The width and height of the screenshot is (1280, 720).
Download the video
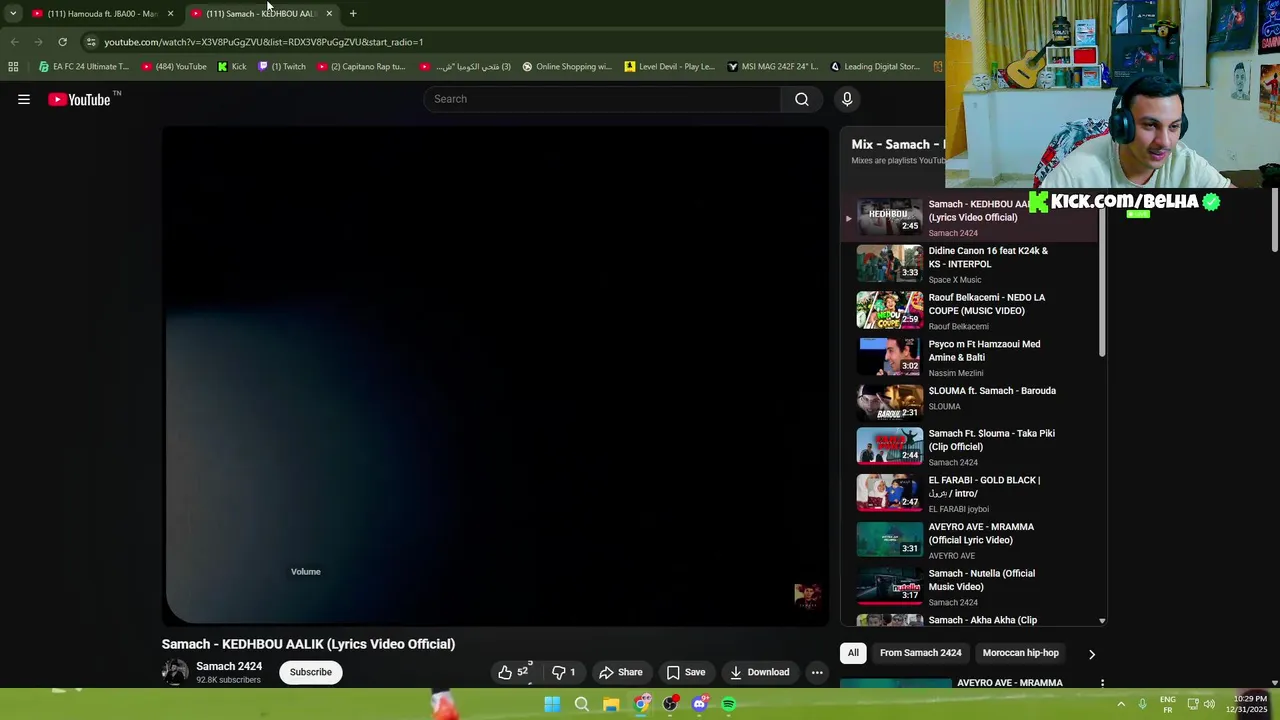[x=759, y=672]
